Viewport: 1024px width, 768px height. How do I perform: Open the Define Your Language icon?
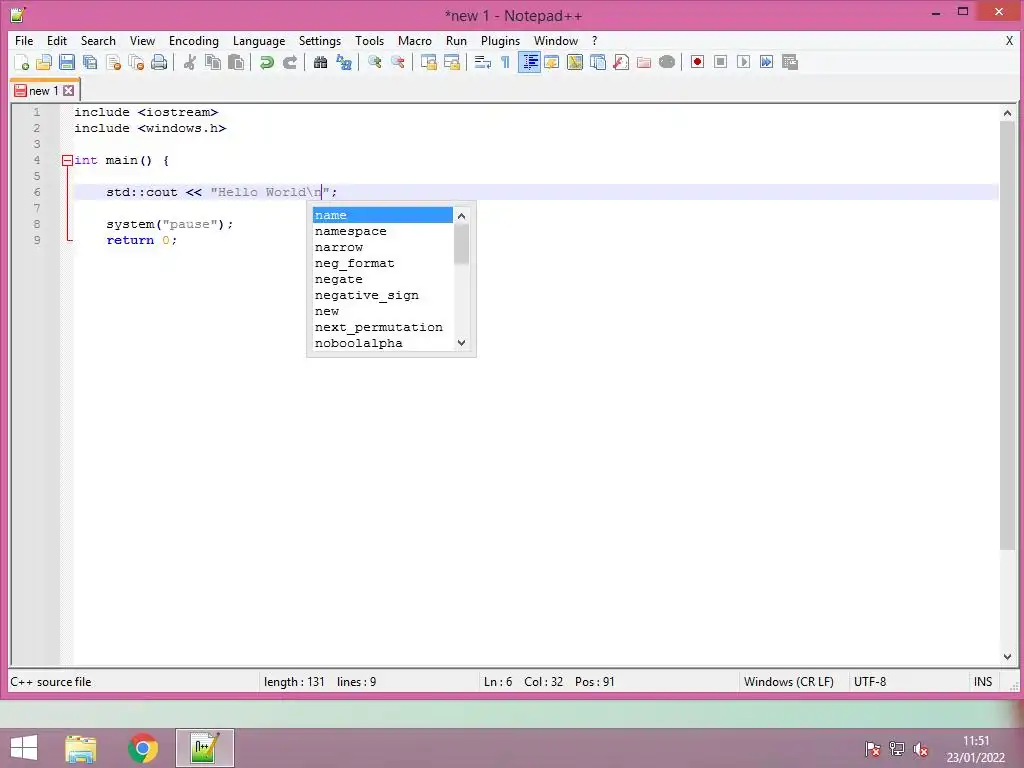pyautogui.click(x=552, y=62)
